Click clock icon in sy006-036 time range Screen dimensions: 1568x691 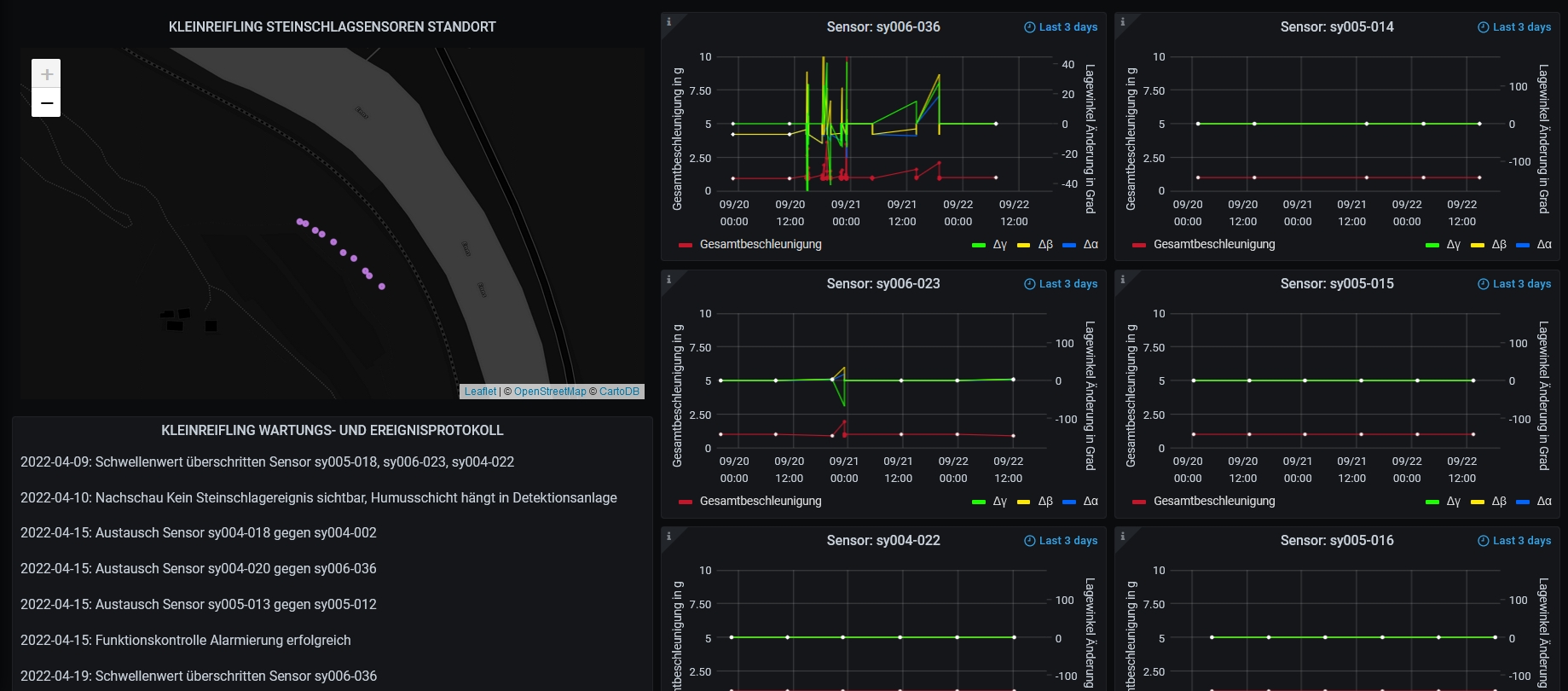pos(1029,27)
